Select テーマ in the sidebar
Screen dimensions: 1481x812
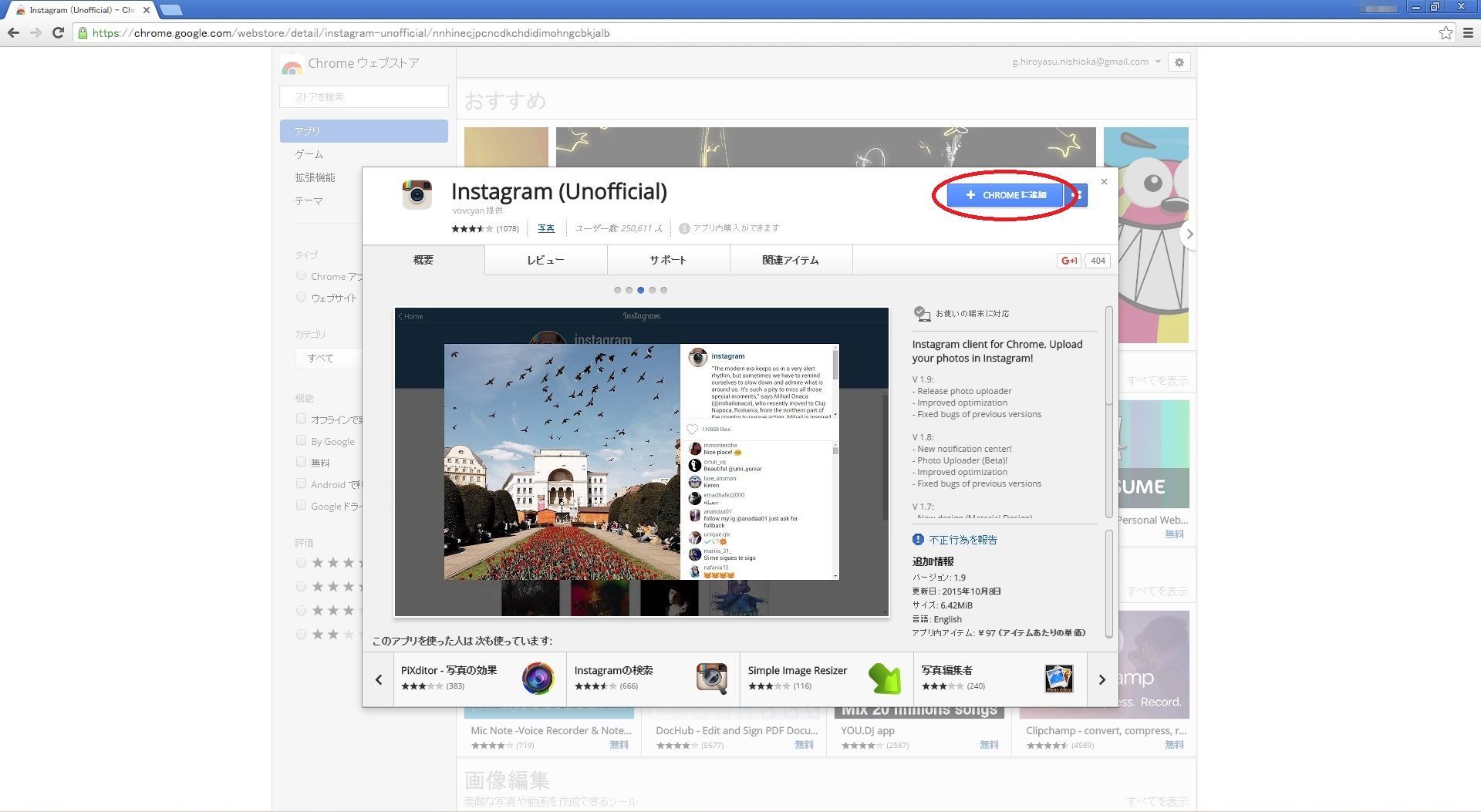tap(309, 200)
